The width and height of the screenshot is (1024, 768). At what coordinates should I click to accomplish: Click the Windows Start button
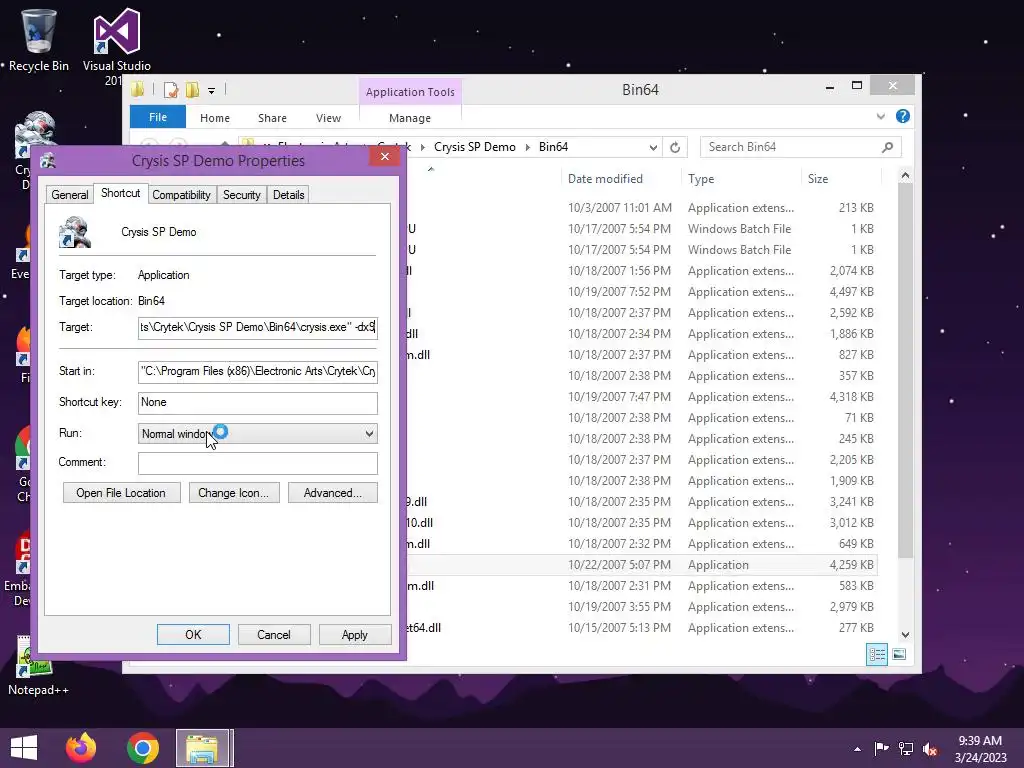click(x=24, y=748)
